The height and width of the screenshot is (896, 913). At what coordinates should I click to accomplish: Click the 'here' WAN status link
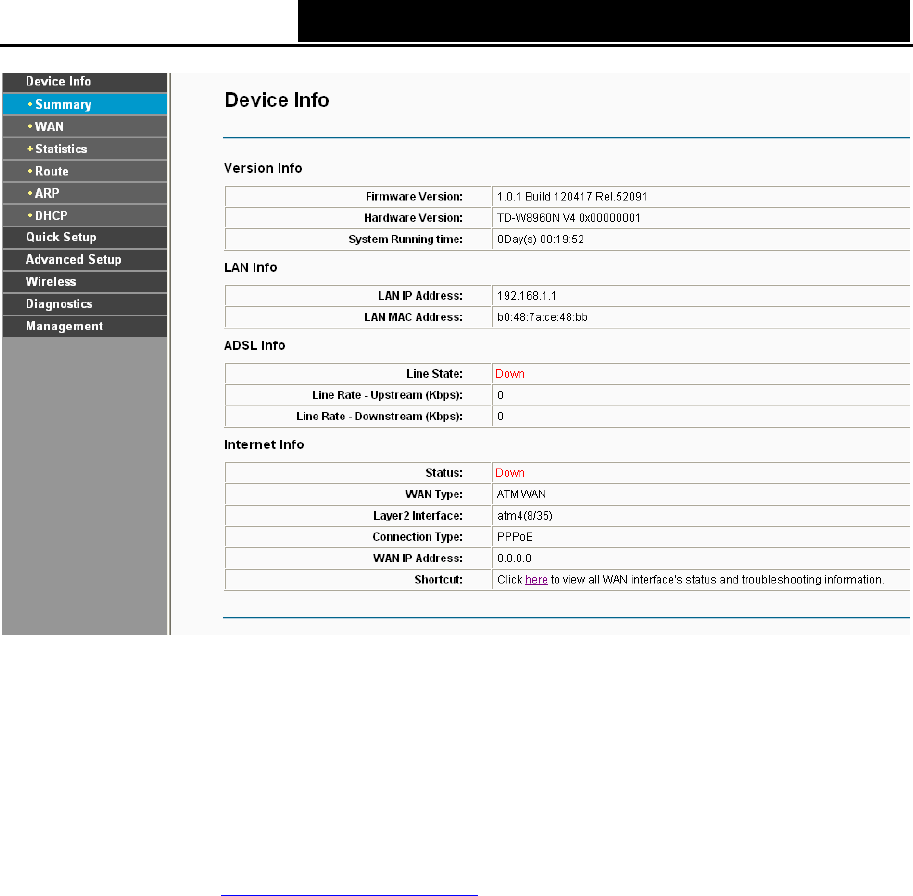tap(536, 580)
